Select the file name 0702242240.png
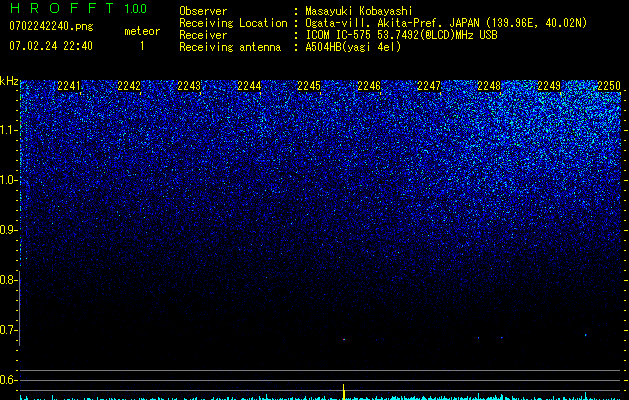Screen dimensions: 629x400 (51, 26)
